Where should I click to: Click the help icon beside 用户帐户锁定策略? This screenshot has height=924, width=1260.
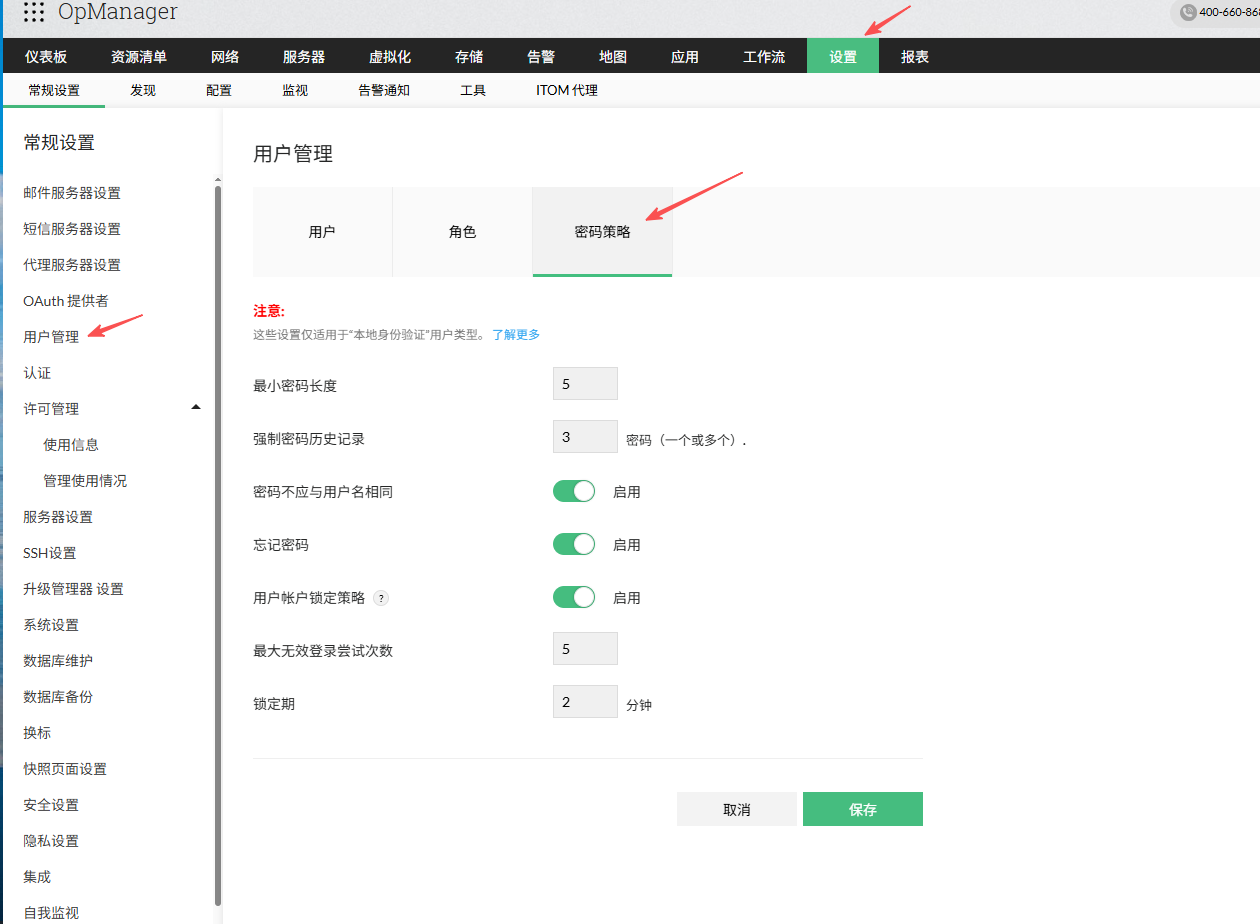pos(380,598)
